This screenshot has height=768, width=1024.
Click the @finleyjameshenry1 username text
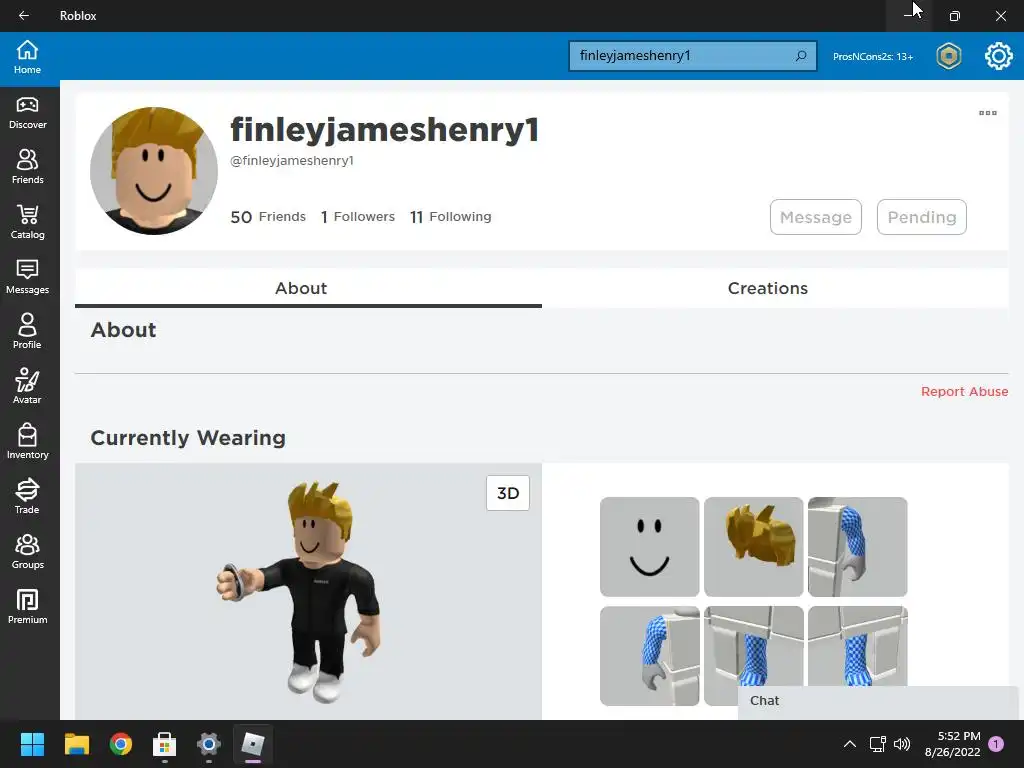[292, 161]
